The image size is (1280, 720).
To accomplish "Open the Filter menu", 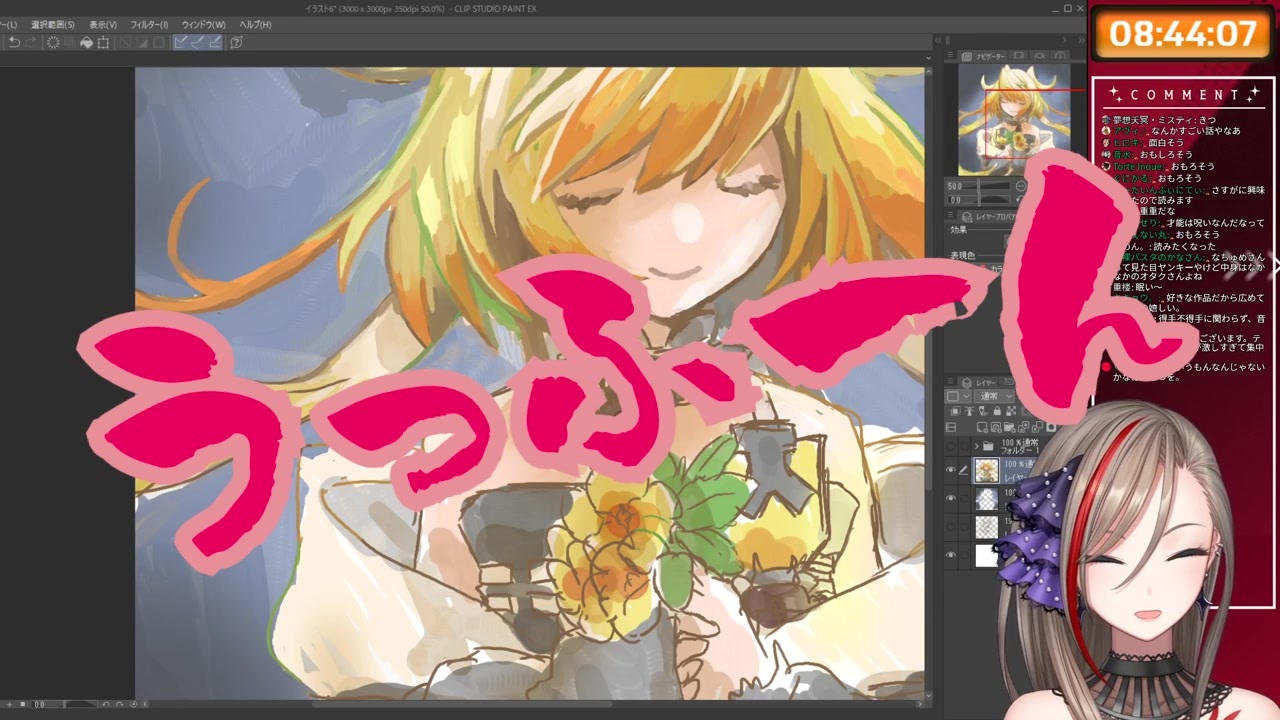I will click(x=149, y=24).
